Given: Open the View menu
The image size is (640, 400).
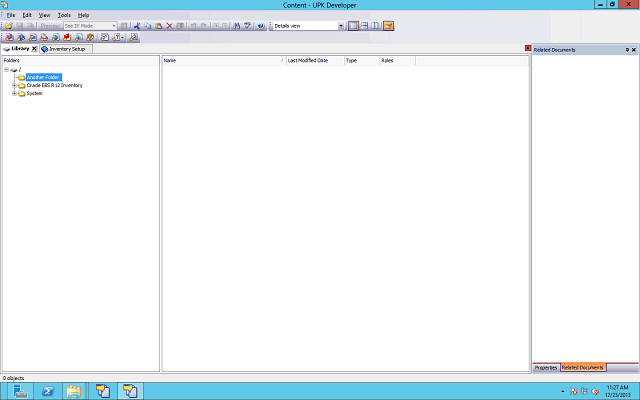Looking at the screenshot, I should (44, 15).
